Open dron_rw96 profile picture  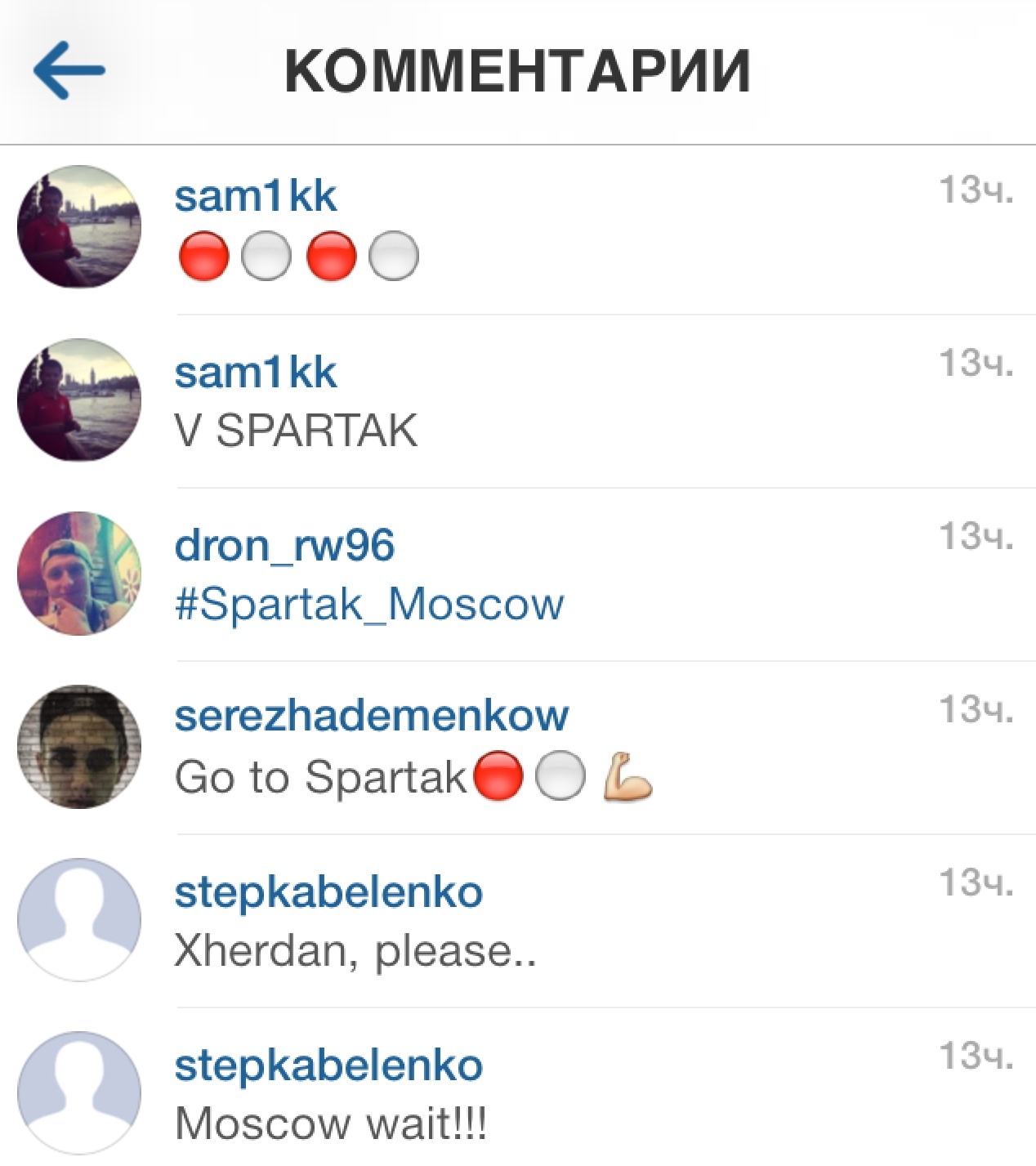tap(79, 573)
